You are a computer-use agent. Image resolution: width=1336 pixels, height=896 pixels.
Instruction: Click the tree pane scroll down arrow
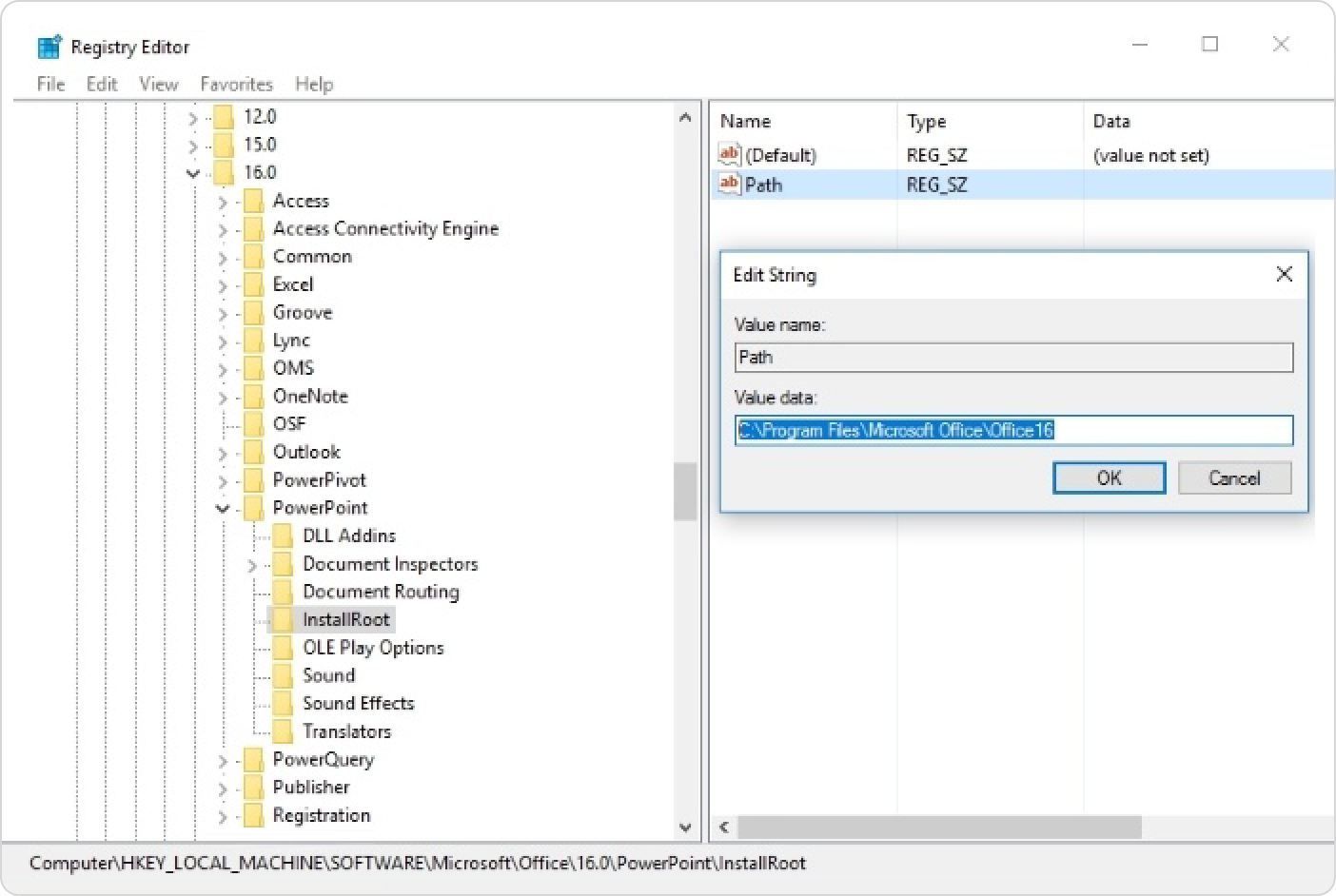[685, 828]
